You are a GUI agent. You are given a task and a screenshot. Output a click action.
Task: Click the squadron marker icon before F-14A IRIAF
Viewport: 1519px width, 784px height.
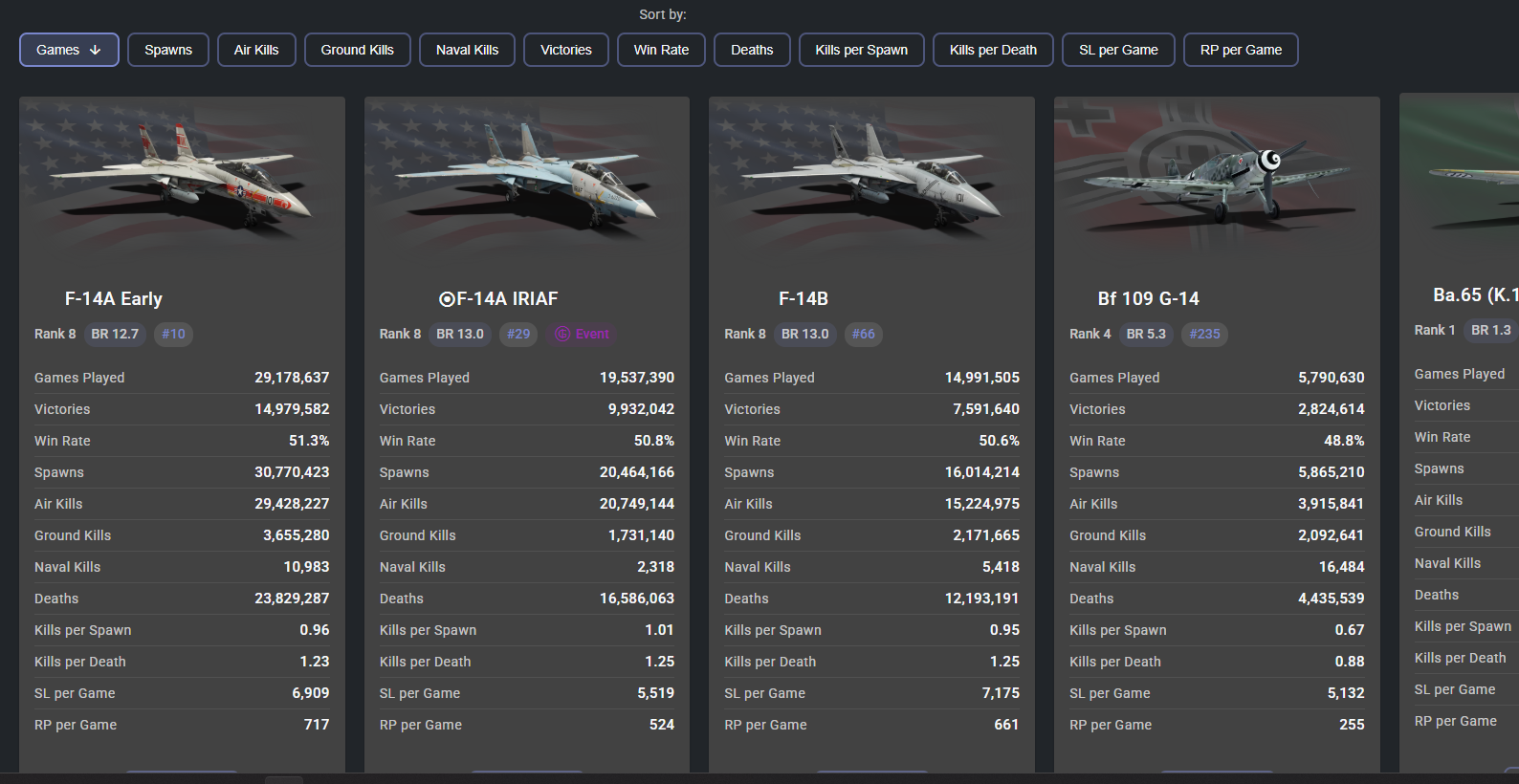[x=447, y=299]
